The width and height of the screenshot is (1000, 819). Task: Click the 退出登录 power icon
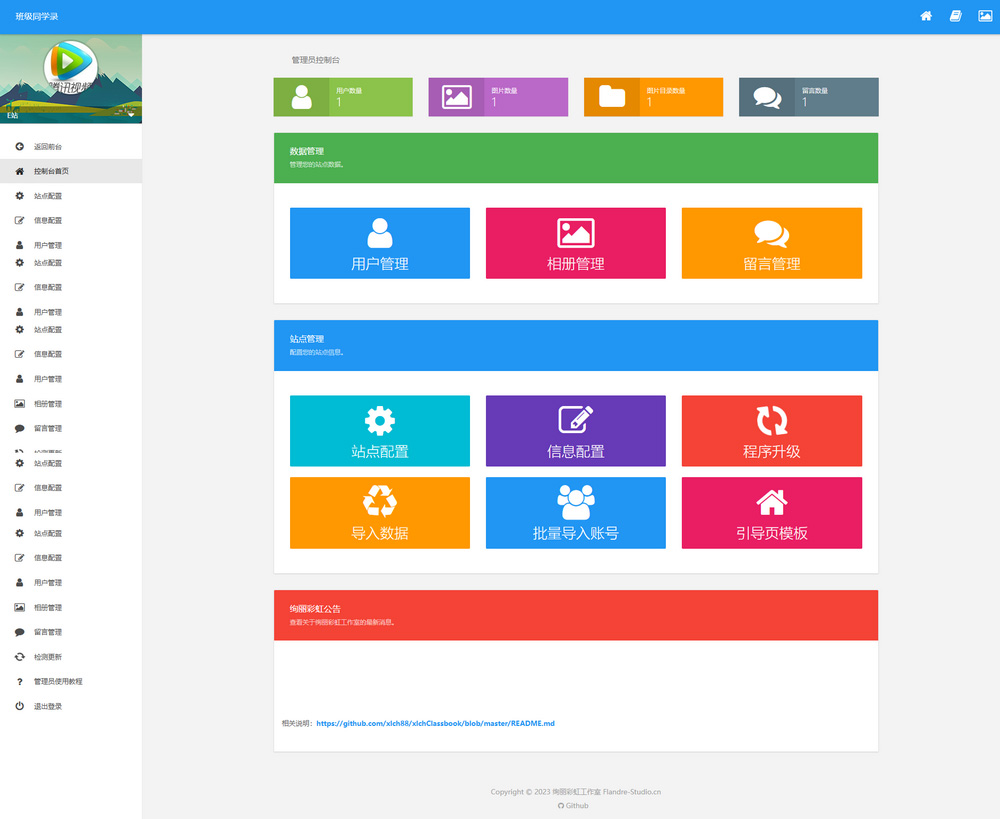20,706
